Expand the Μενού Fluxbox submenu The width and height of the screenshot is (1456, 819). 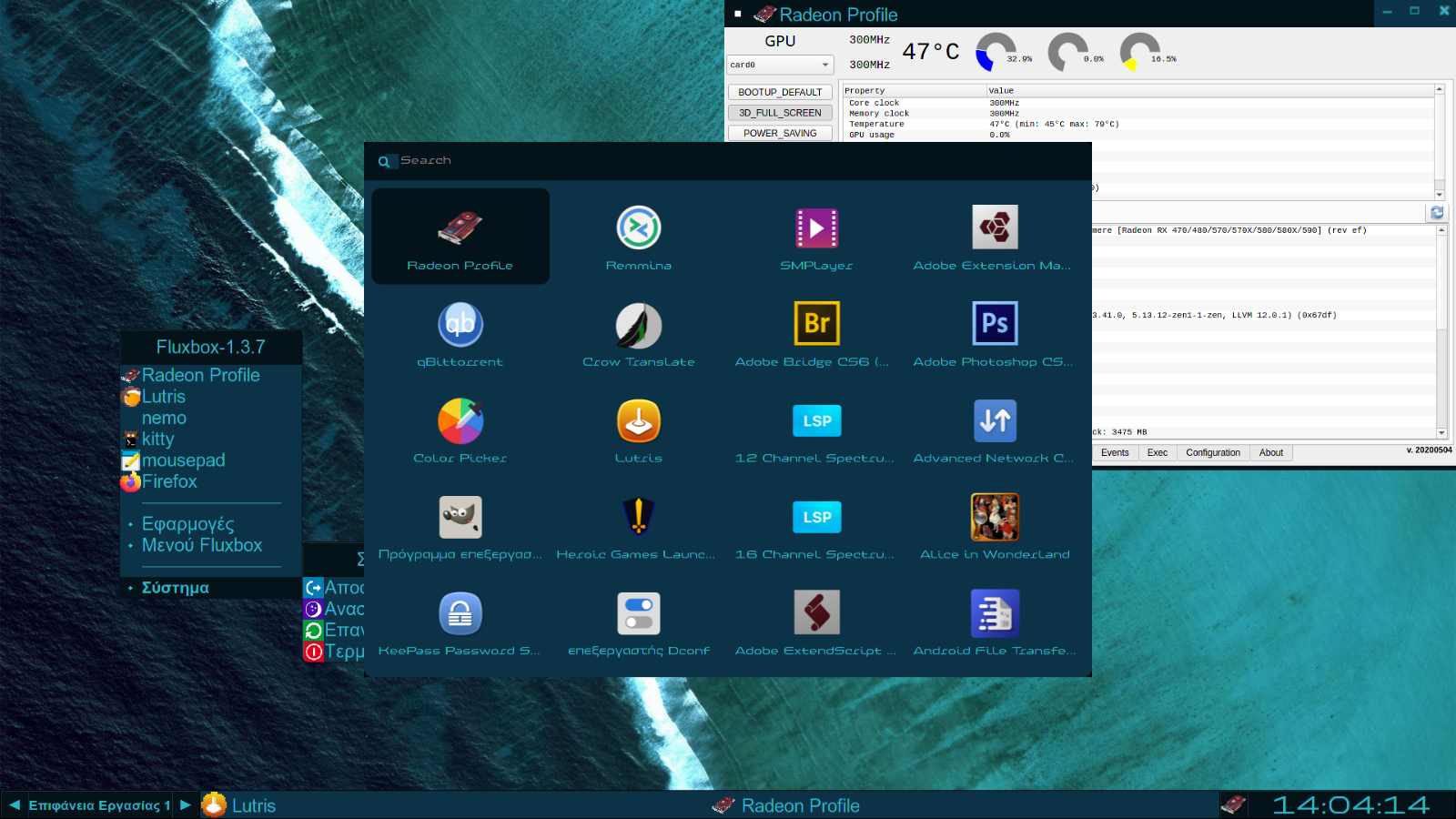point(211,545)
